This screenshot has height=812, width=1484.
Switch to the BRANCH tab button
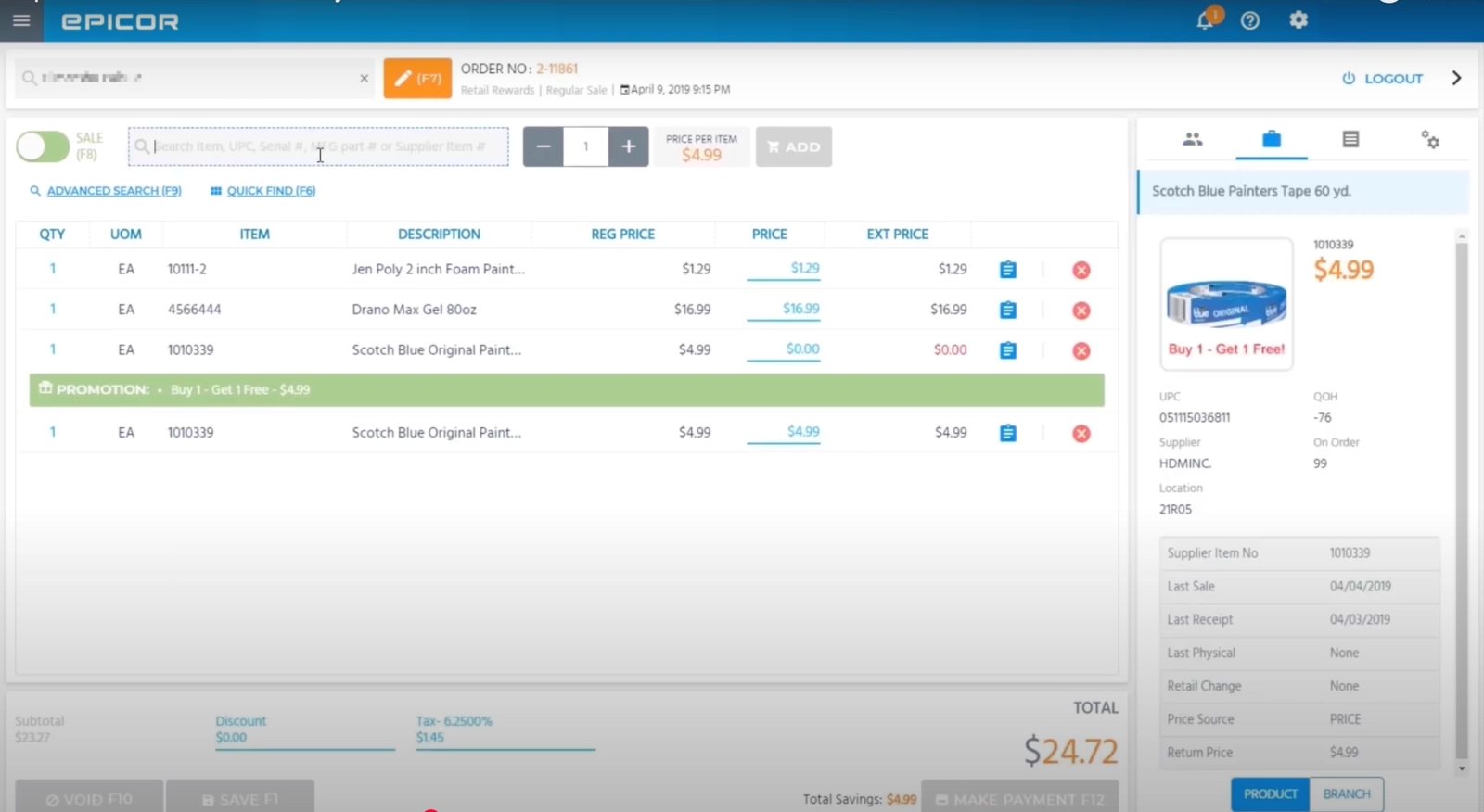click(1347, 794)
